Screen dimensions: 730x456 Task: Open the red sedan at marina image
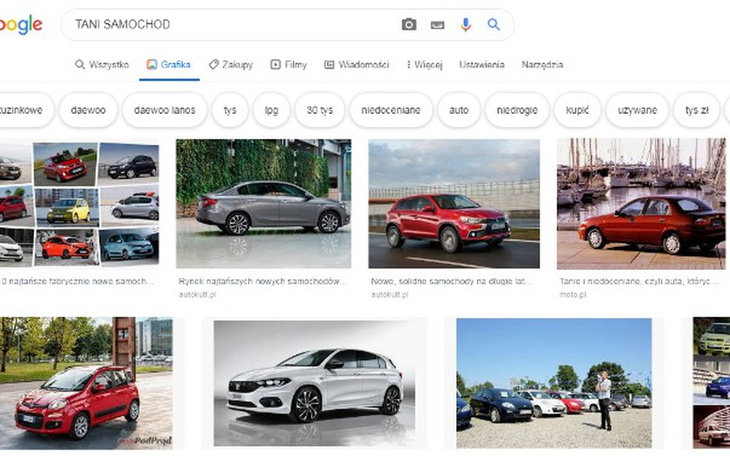tap(641, 204)
